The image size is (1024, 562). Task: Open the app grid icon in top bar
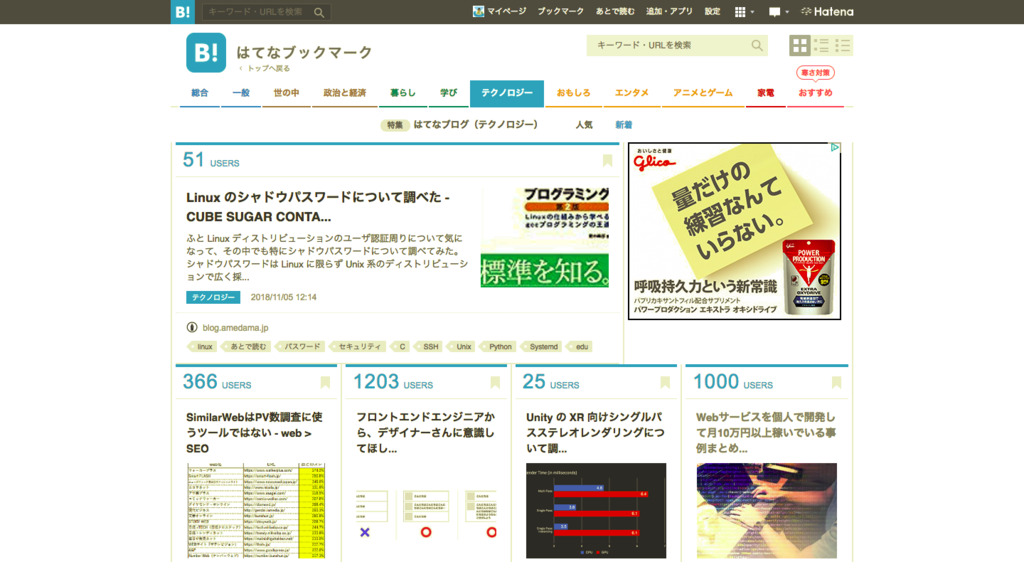tap(740, 12)
